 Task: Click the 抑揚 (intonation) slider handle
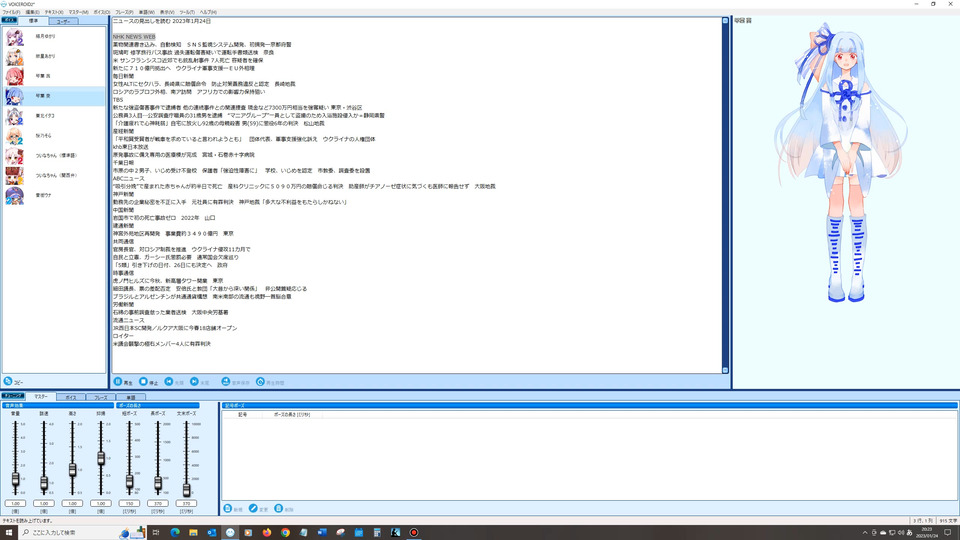[x=101, y=458]
